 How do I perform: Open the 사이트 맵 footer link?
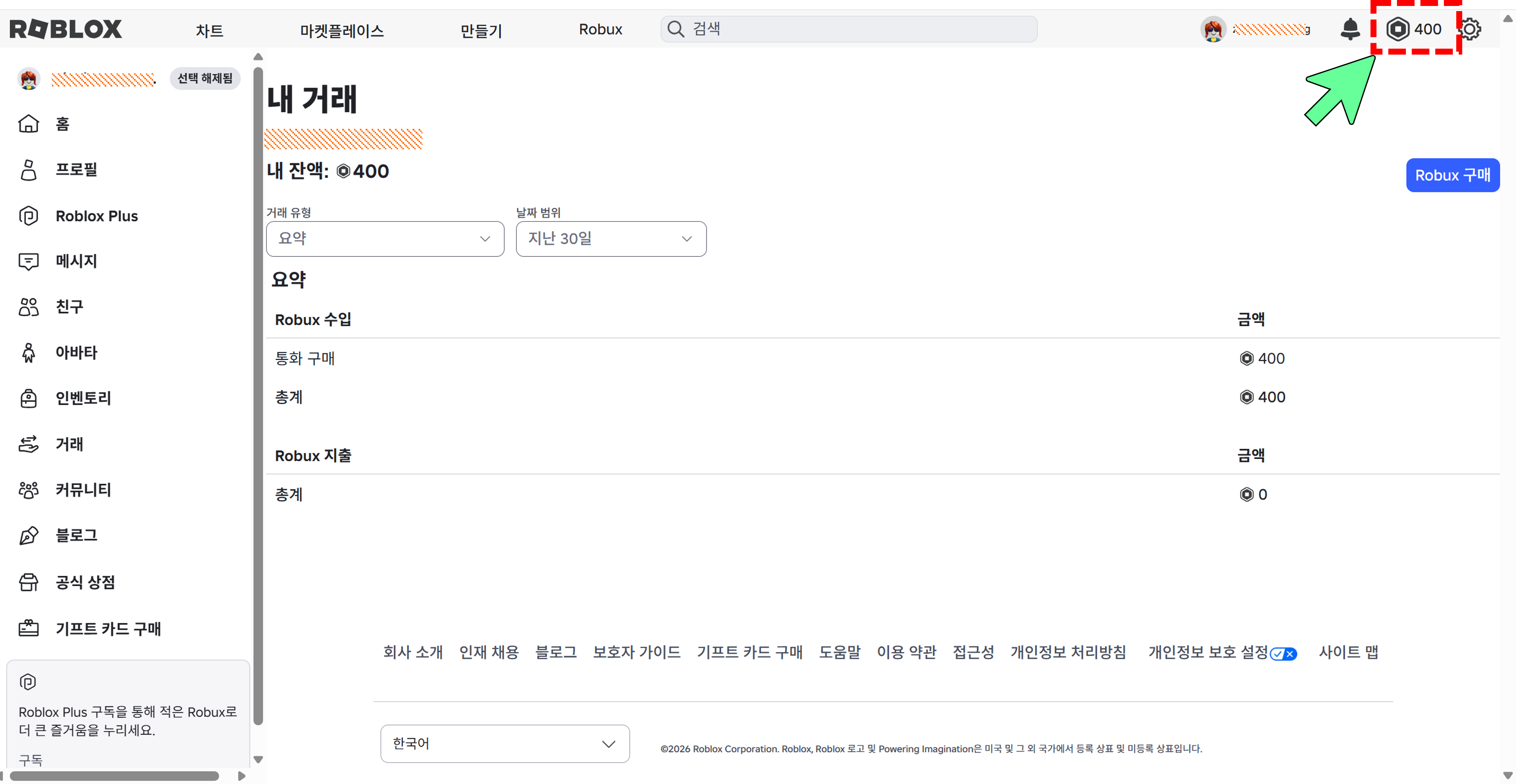[x=1348, y=652]
